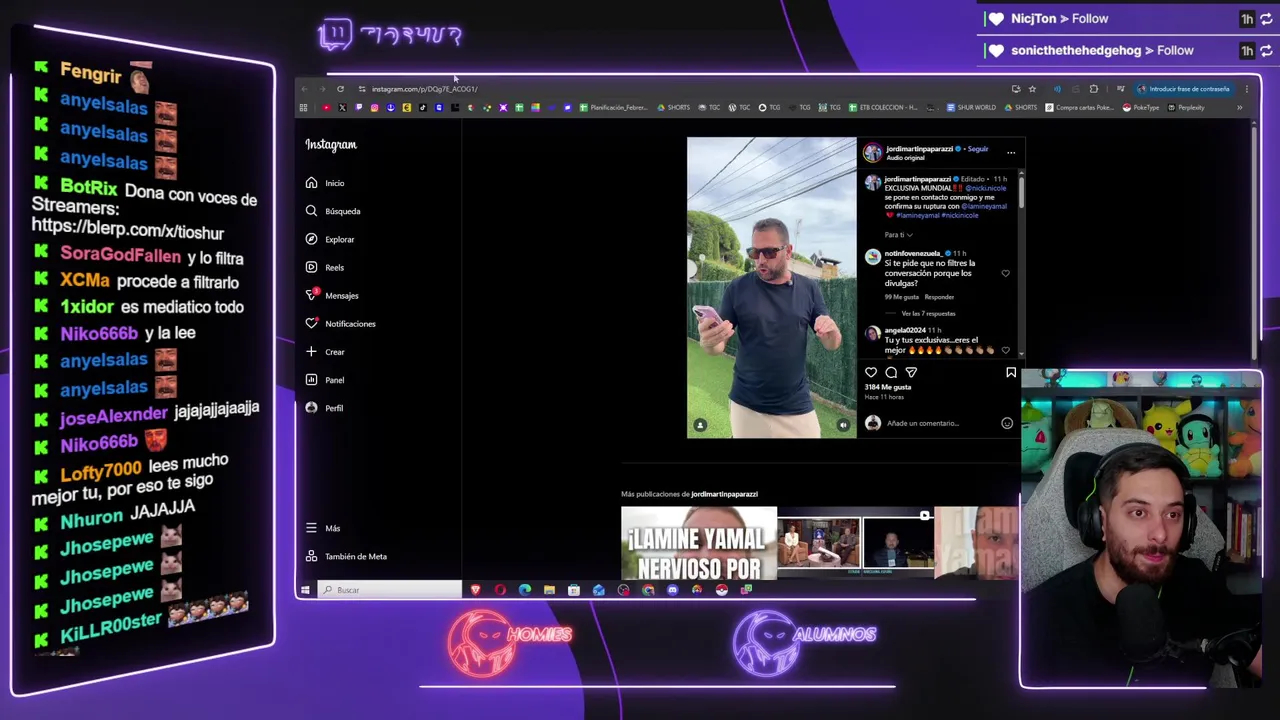Expand bookmarks overflow chevron
Viewport: 1280px width, 720px height.
(1239, 108)
